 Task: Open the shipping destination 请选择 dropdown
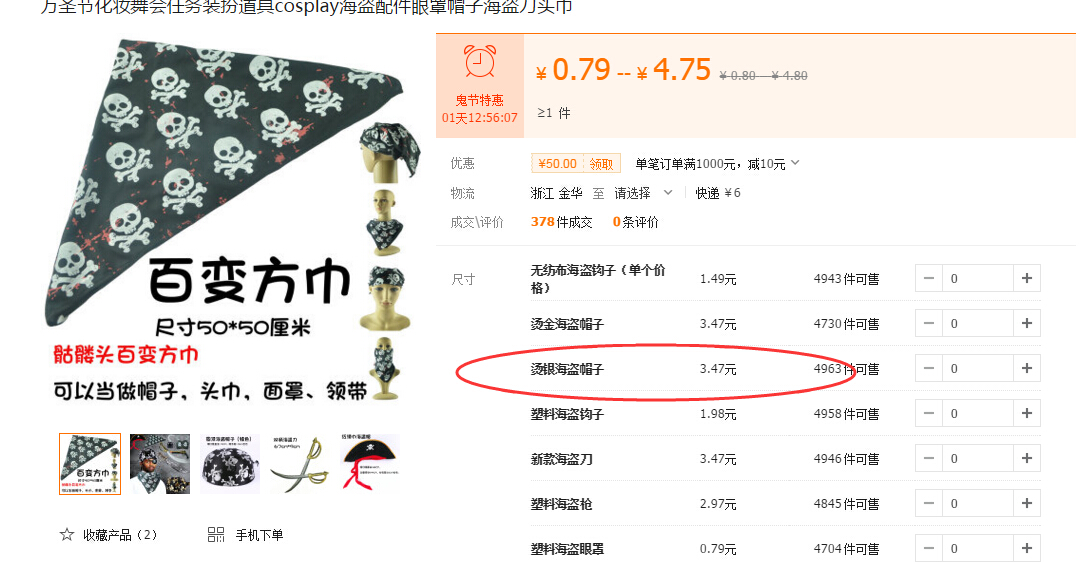point(643,193)
